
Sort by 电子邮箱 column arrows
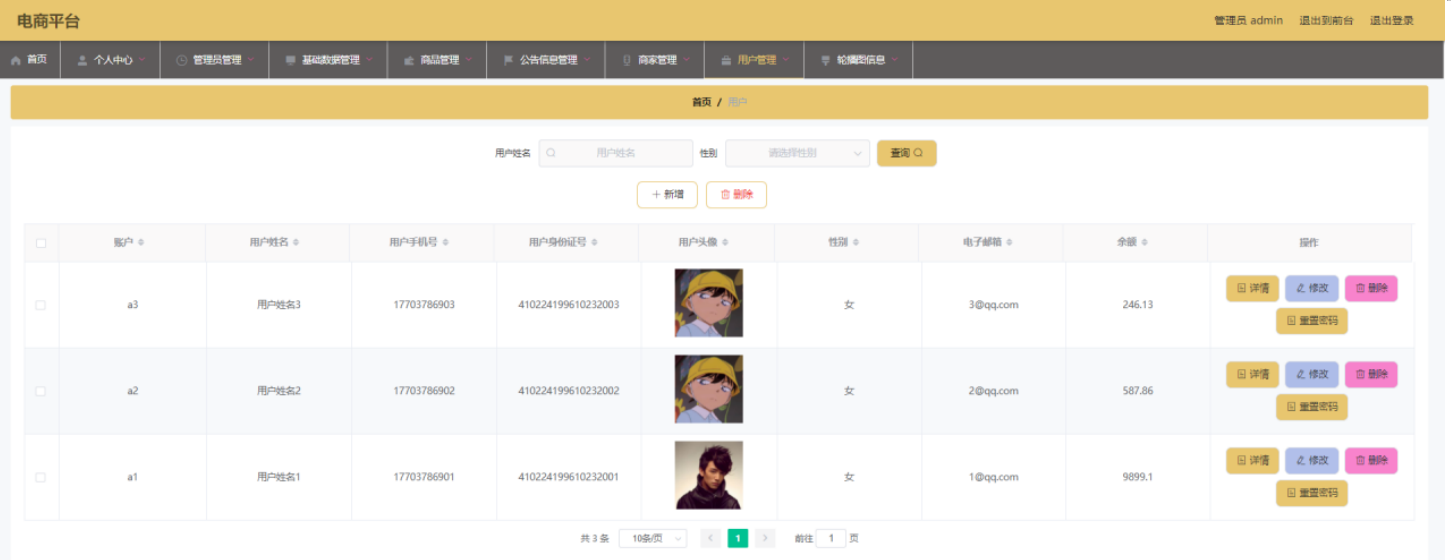(x=1010, y=242)
